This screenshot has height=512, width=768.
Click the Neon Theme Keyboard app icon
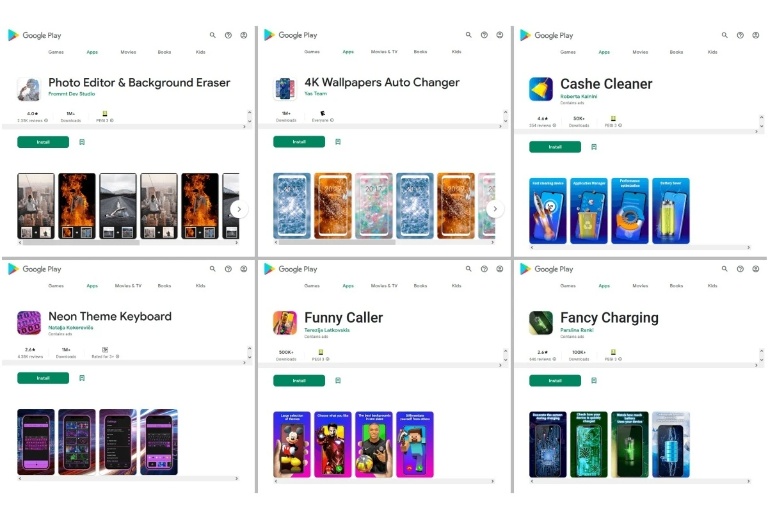click(x=29, y=322)
